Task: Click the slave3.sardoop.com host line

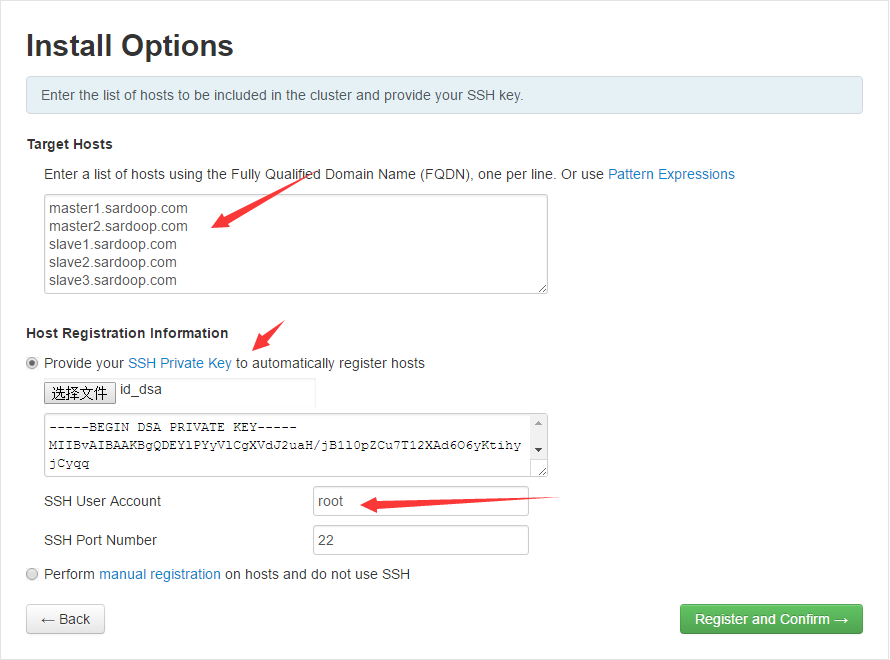Action: point(113,280)
